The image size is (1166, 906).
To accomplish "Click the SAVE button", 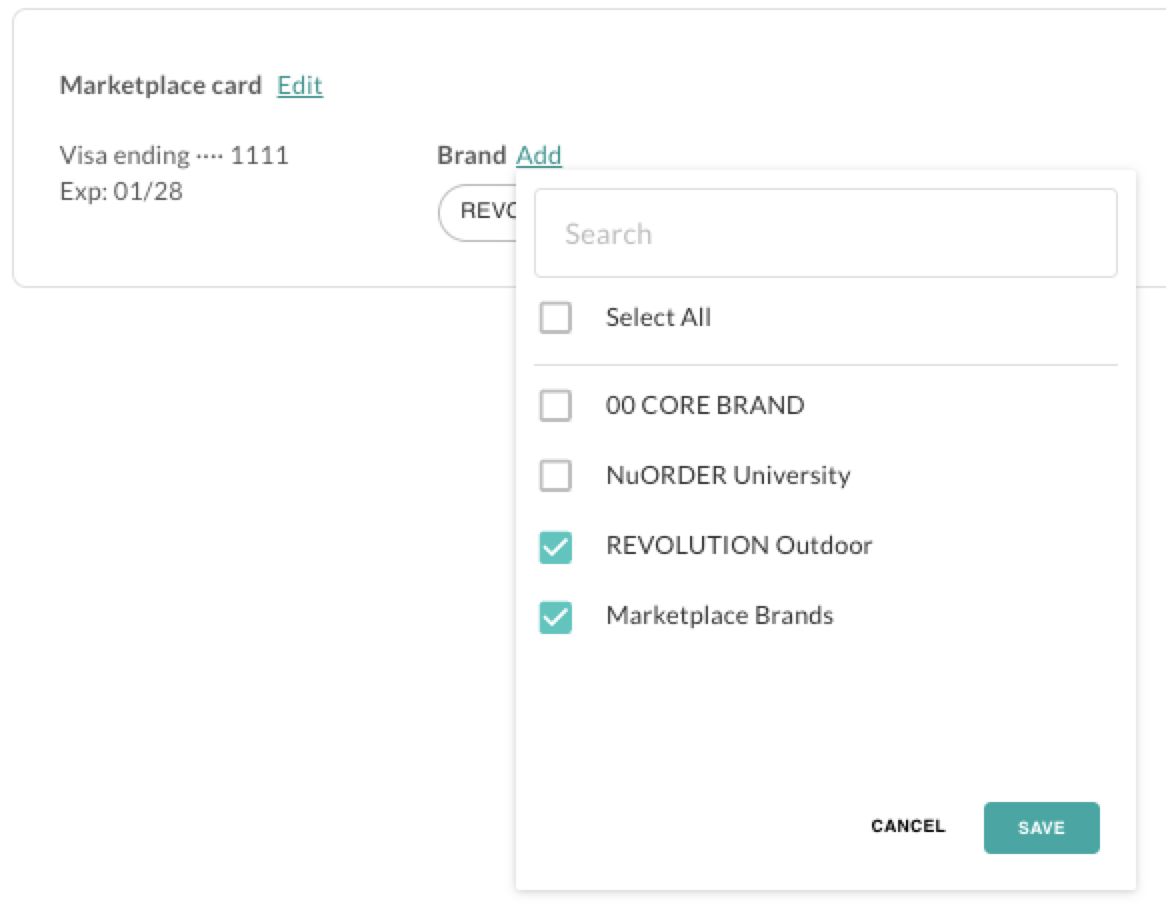I will 1041,827.
